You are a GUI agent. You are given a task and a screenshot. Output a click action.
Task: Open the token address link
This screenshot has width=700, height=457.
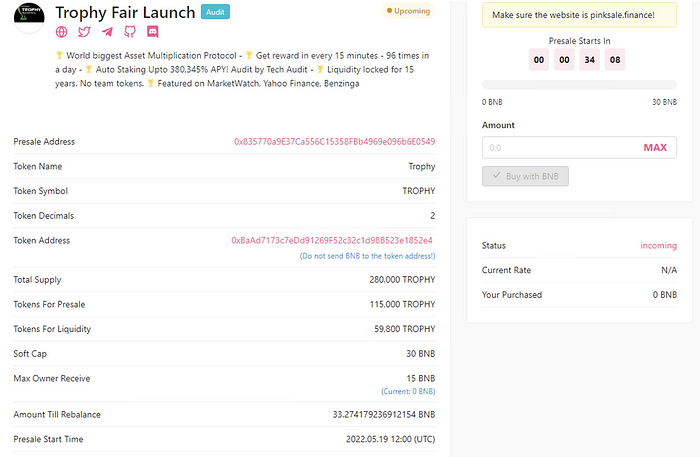tap(332, 240)
